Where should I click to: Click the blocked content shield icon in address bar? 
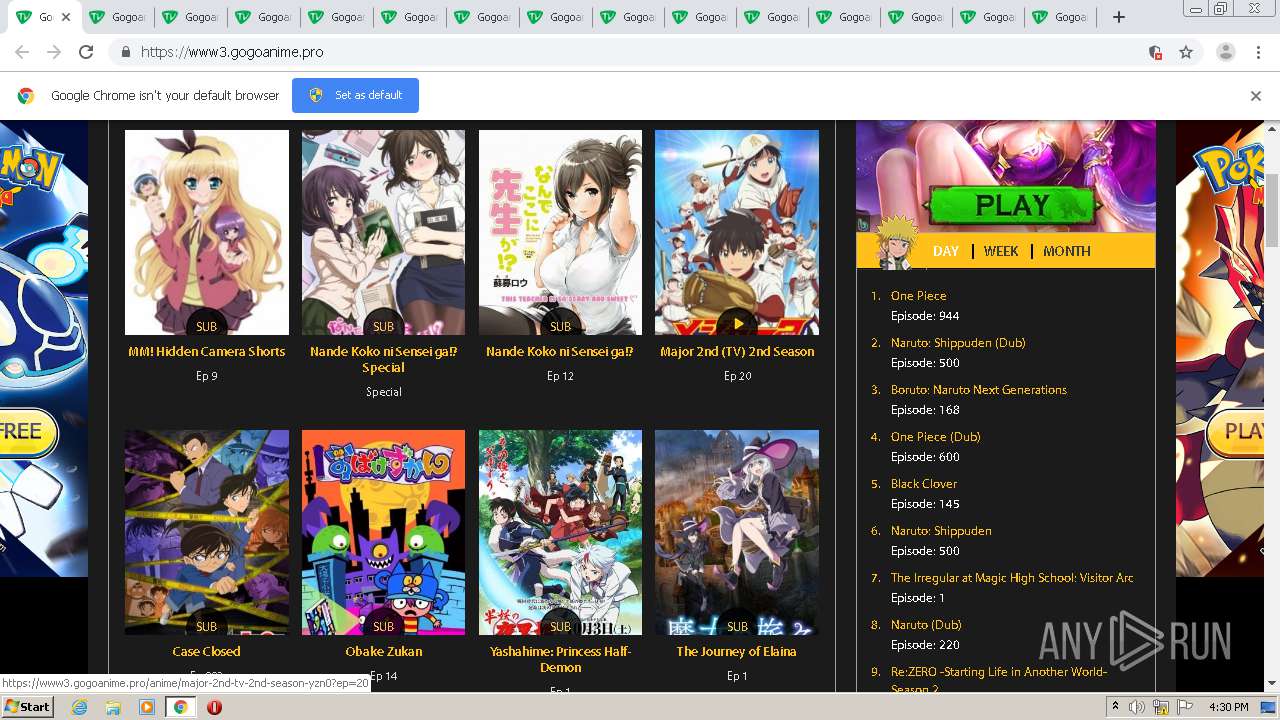tap(1155, 52)
